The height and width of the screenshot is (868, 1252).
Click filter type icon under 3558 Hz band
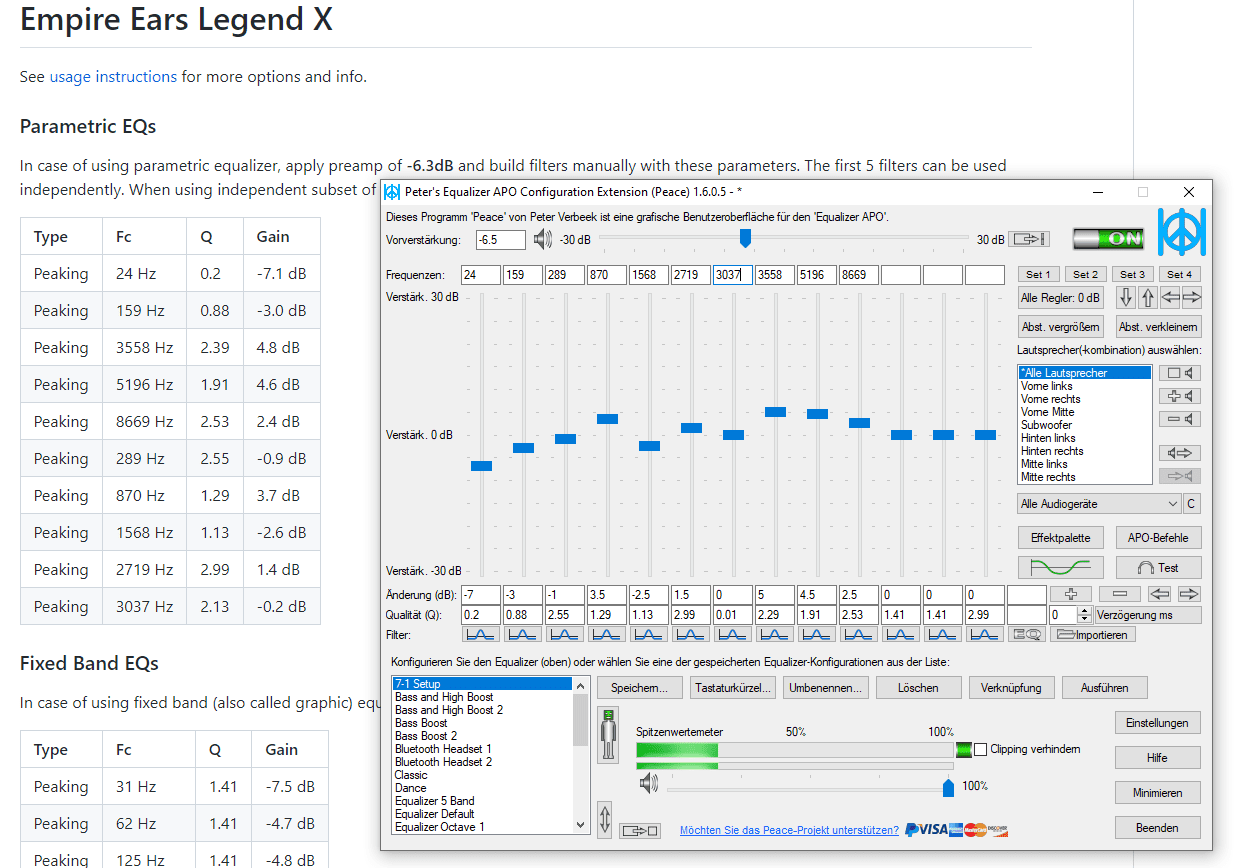(x=775, y=634)
